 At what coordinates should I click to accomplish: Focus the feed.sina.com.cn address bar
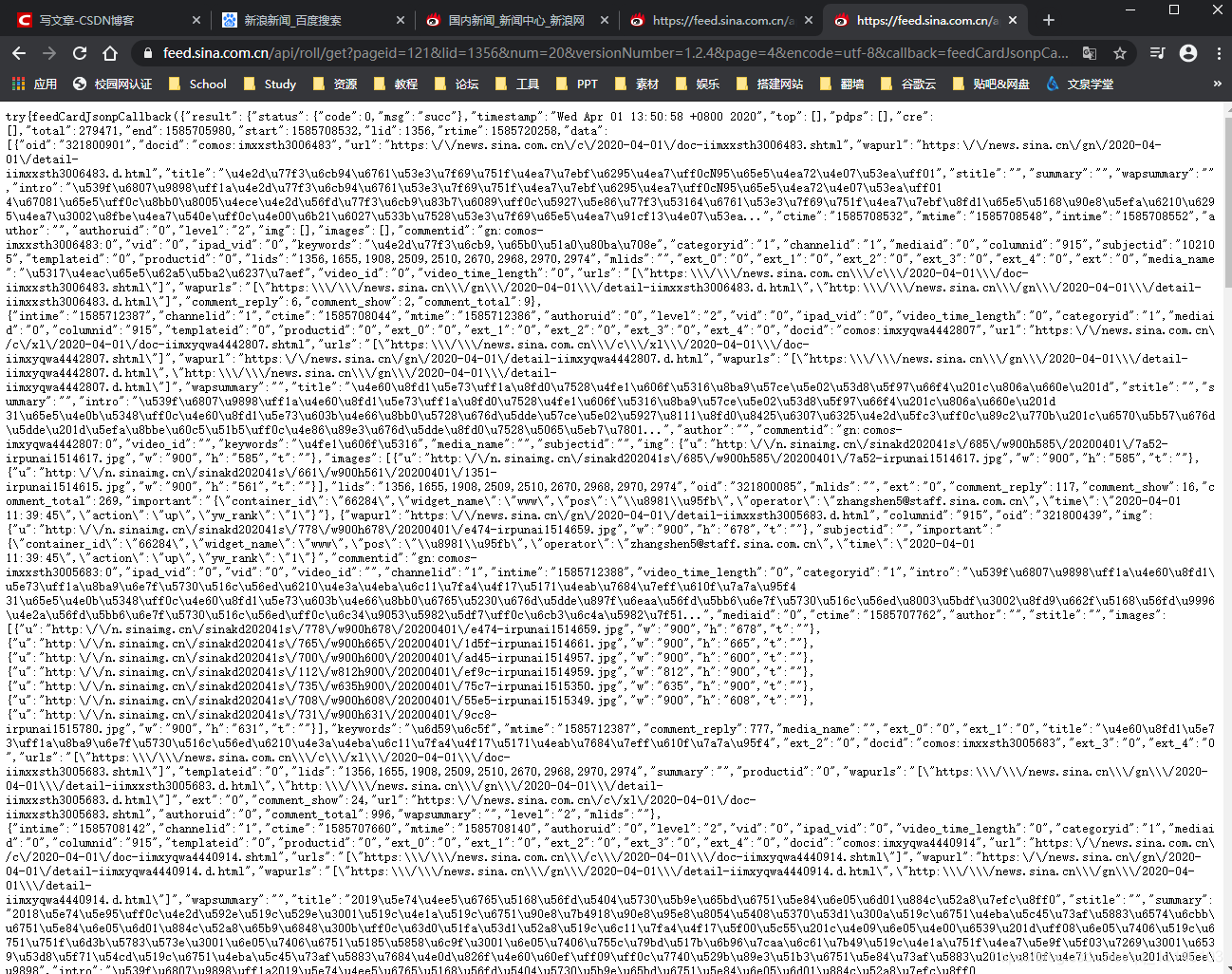pos(615,53)
